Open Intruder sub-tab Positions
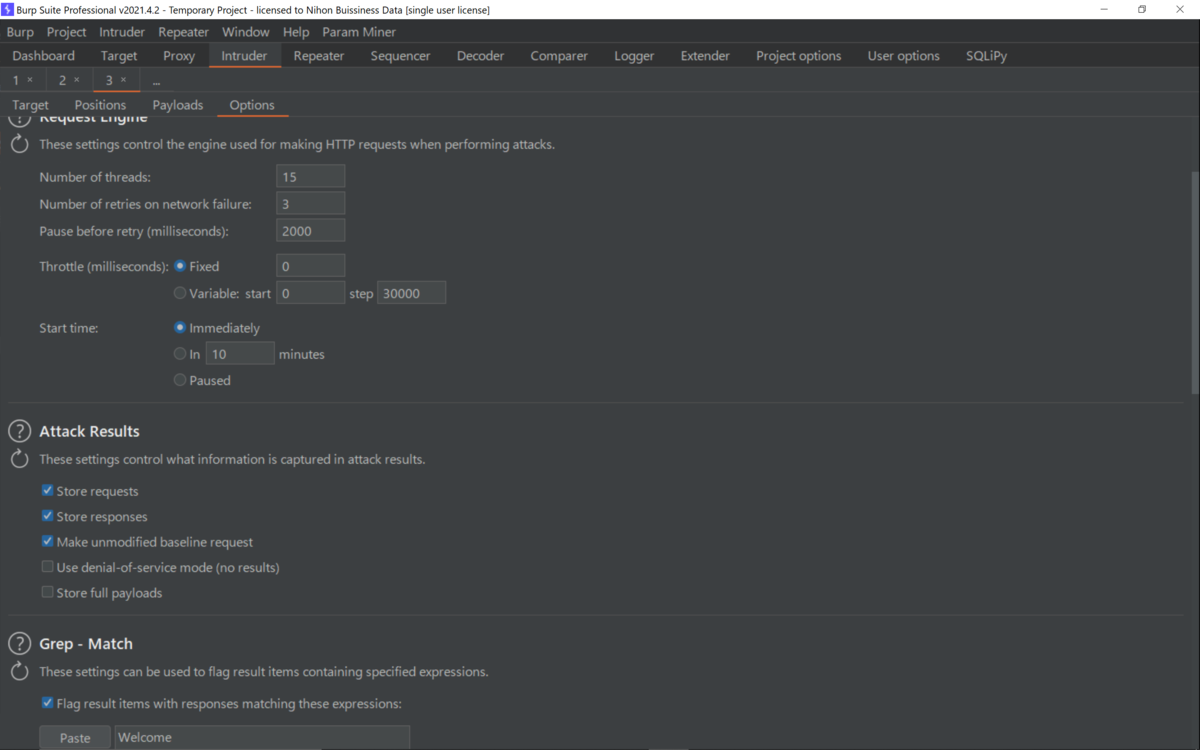1200x750 pixels. 100,105
